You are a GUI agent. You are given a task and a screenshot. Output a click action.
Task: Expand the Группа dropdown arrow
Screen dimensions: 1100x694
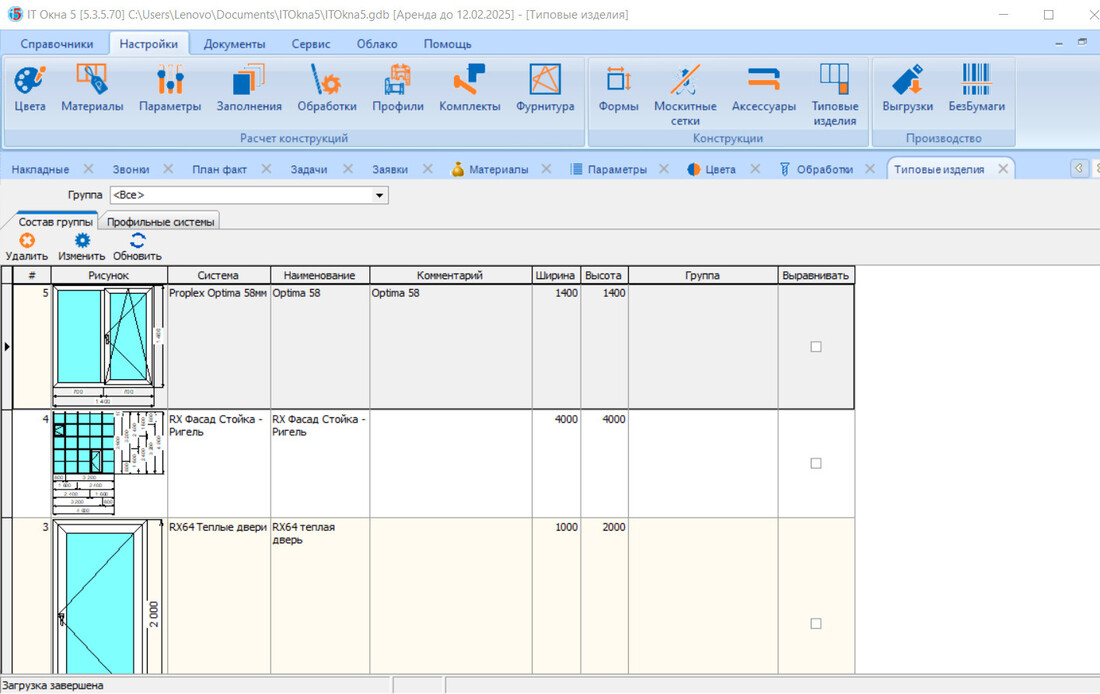(x=380, y=195)
